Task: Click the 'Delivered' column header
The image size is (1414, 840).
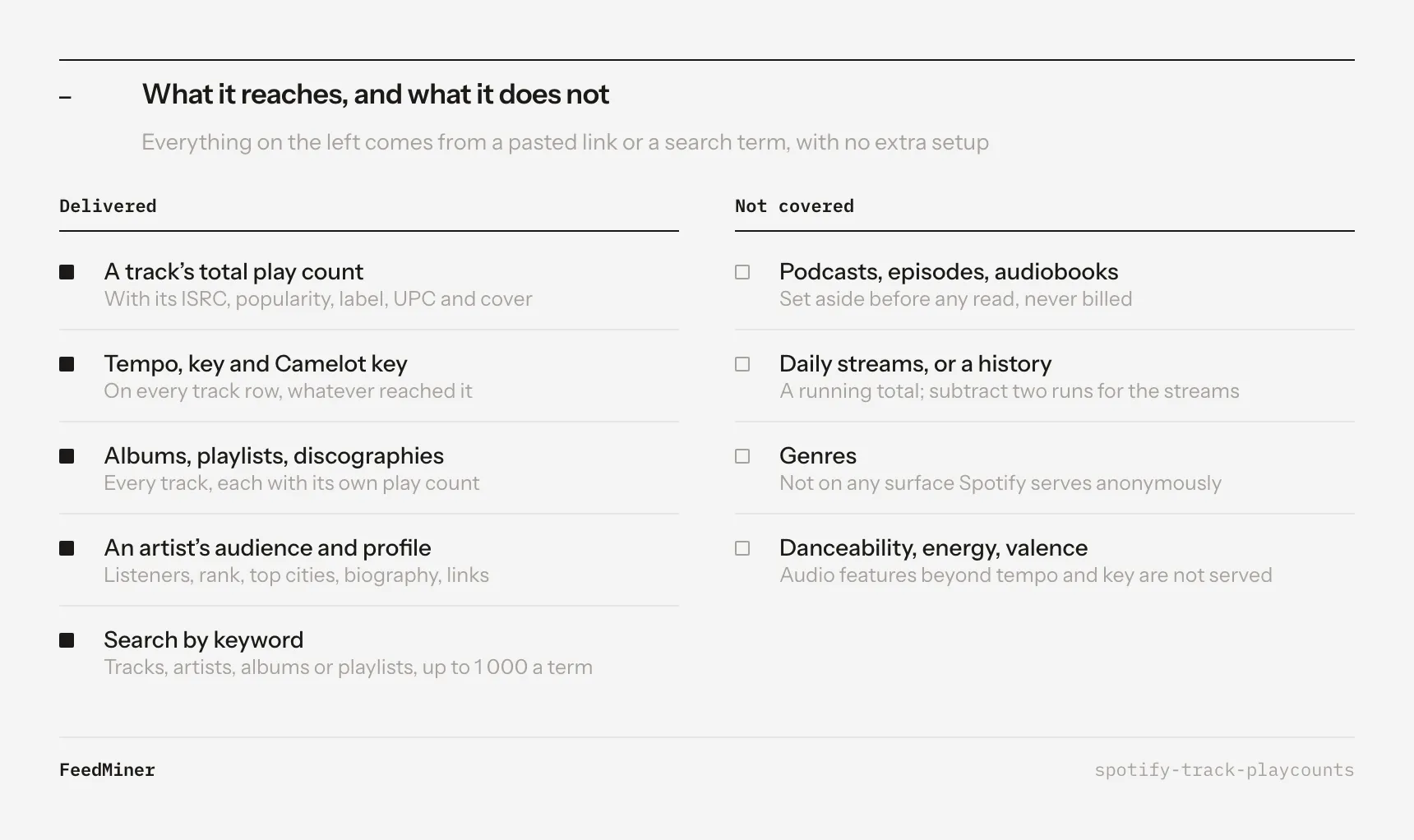Action: pyautogui.click(x=108, y=206)
